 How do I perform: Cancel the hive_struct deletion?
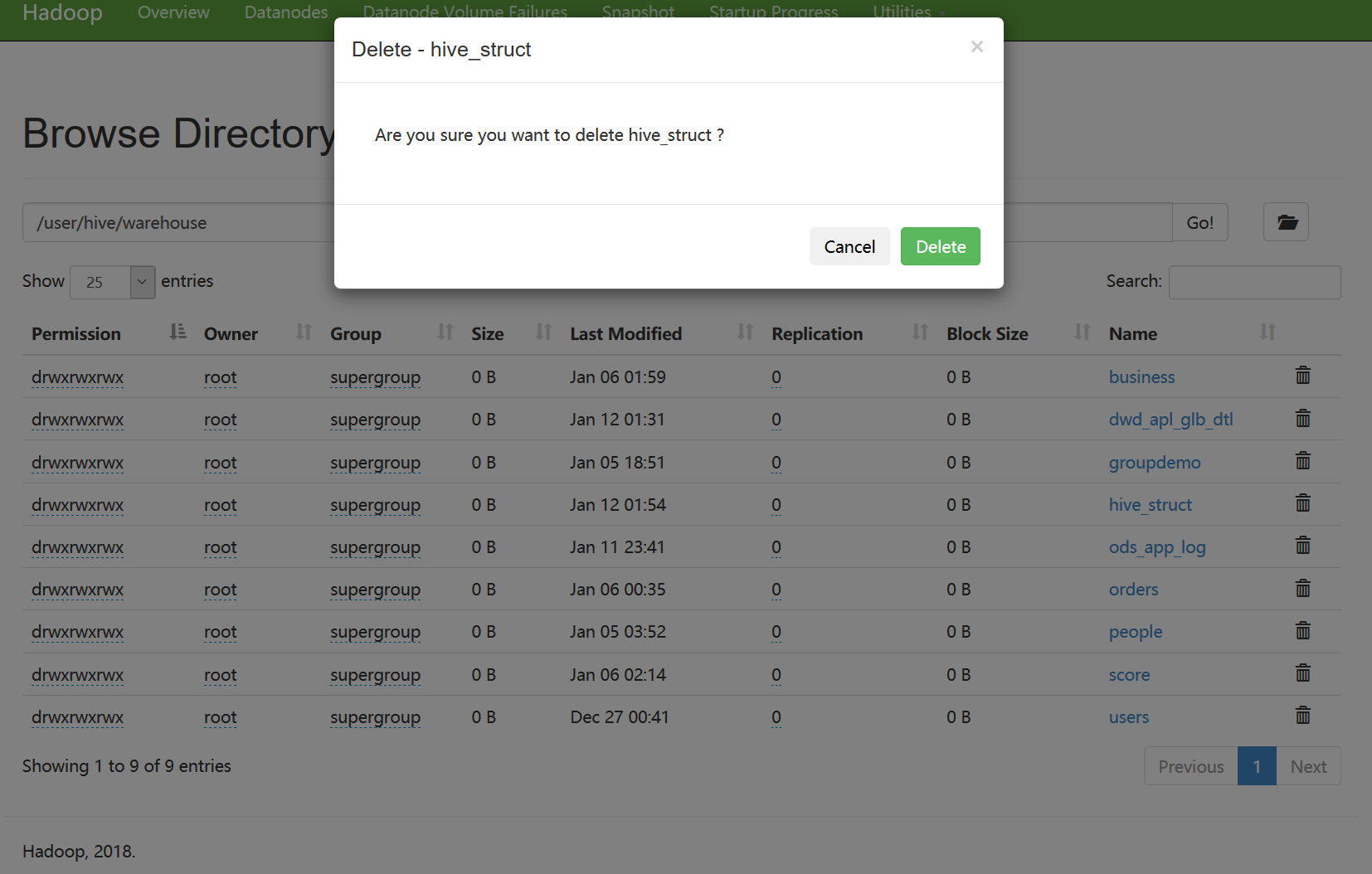click(x=849, y=246)
